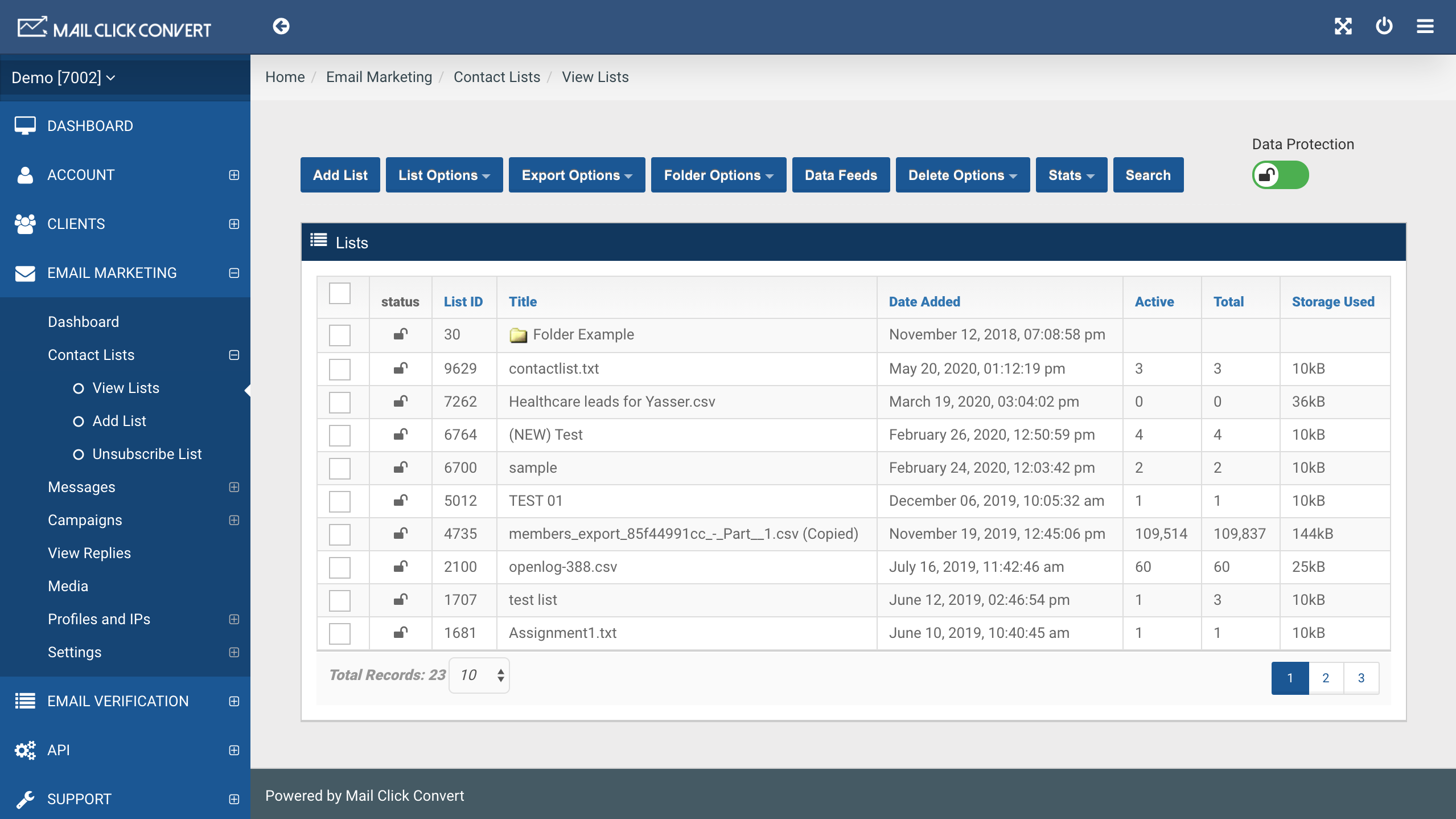Toggle the Data Protection switch

point(1280,175)
